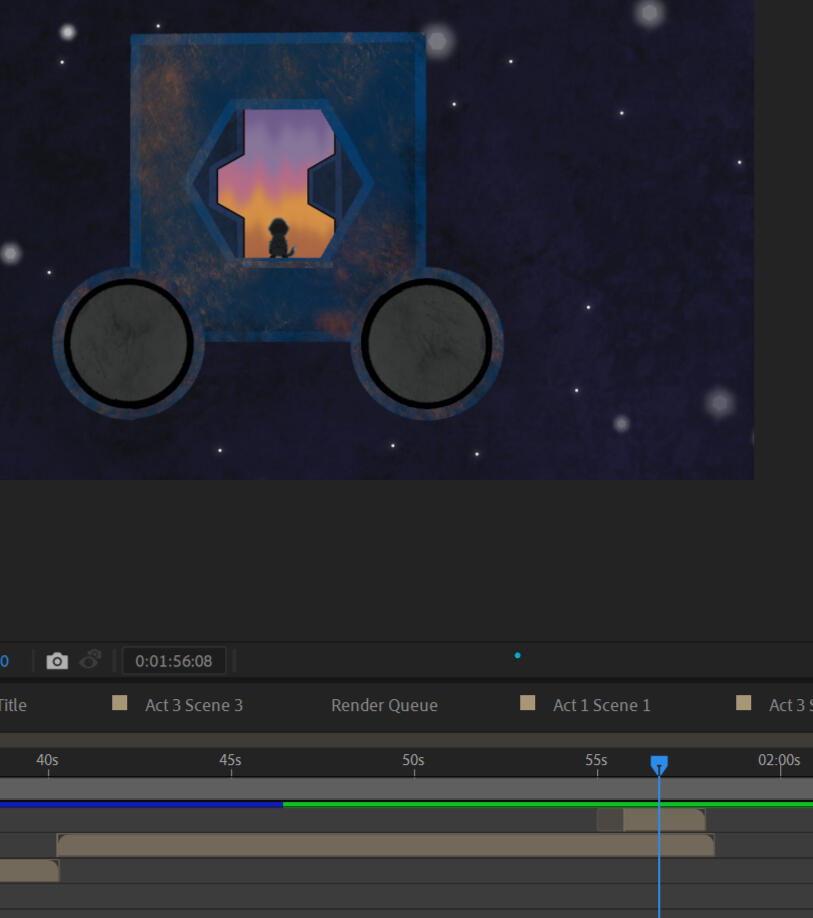
Task: Select the layer bar ending at 40s
Action: click(28, 870)
